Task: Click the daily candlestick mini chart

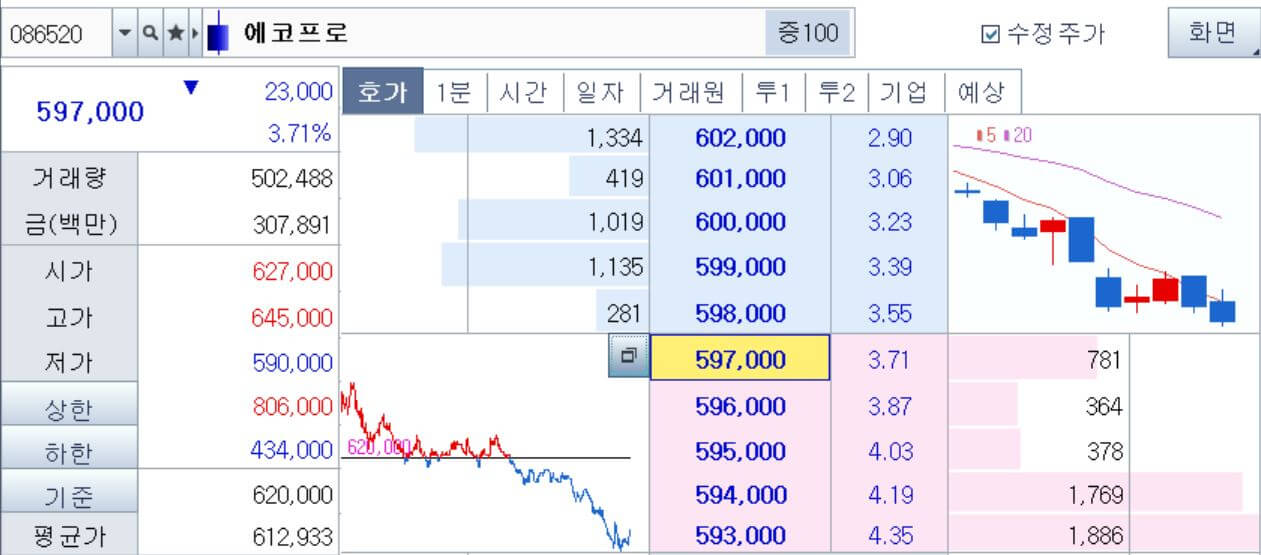Action: pos(1102,224)
